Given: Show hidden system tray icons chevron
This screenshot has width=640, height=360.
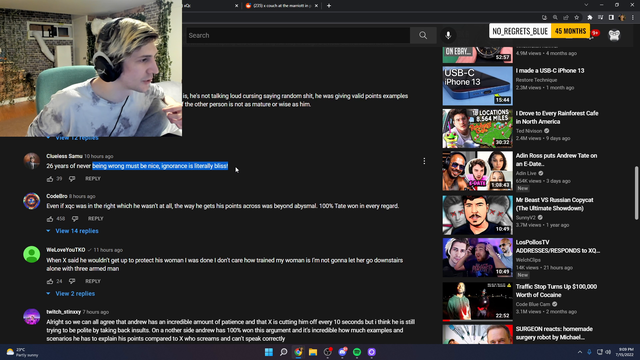Looking at the screenshot, I should 580,352.
